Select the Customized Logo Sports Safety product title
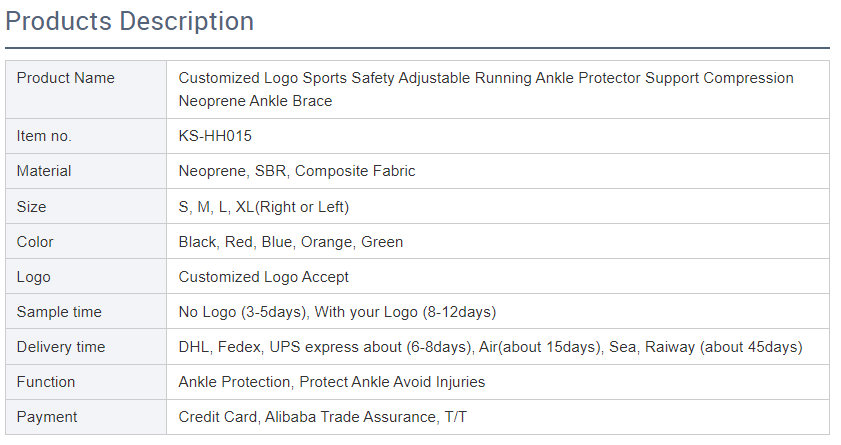841x445 pixels. pos(485,89)
